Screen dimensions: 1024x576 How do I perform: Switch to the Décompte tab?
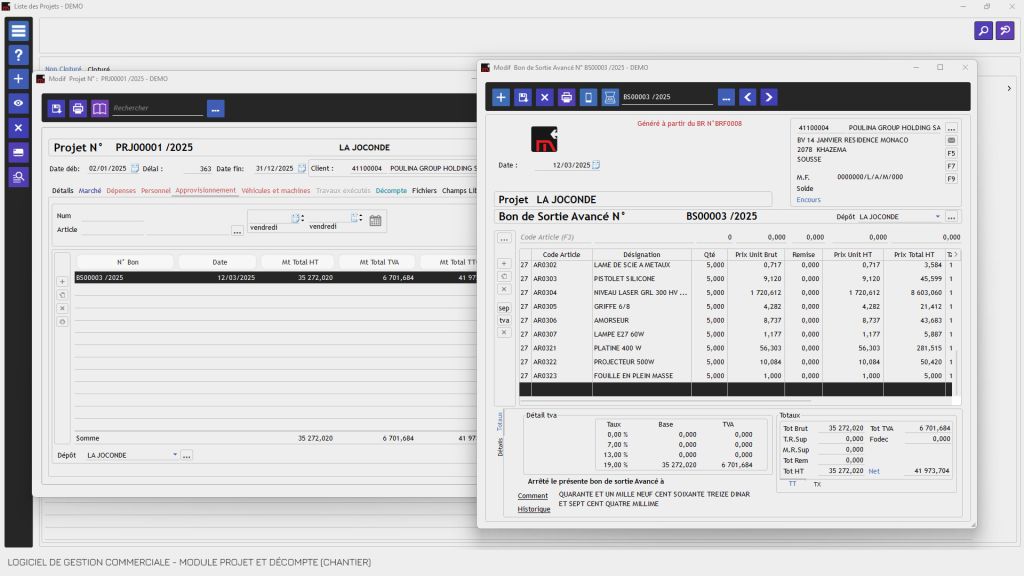click(x=391, y=190)
